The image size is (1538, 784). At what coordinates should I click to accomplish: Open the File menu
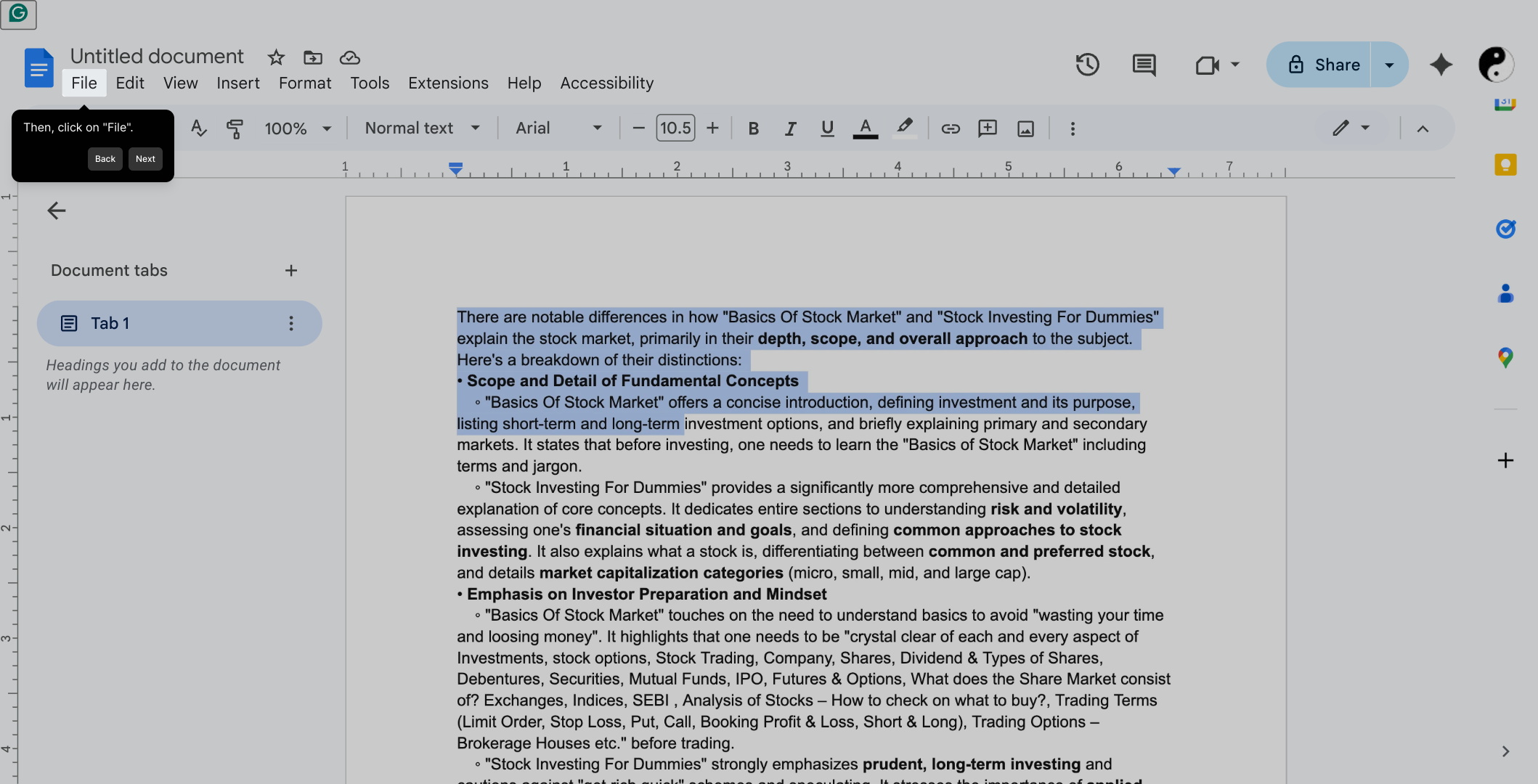tap(84, 83)
